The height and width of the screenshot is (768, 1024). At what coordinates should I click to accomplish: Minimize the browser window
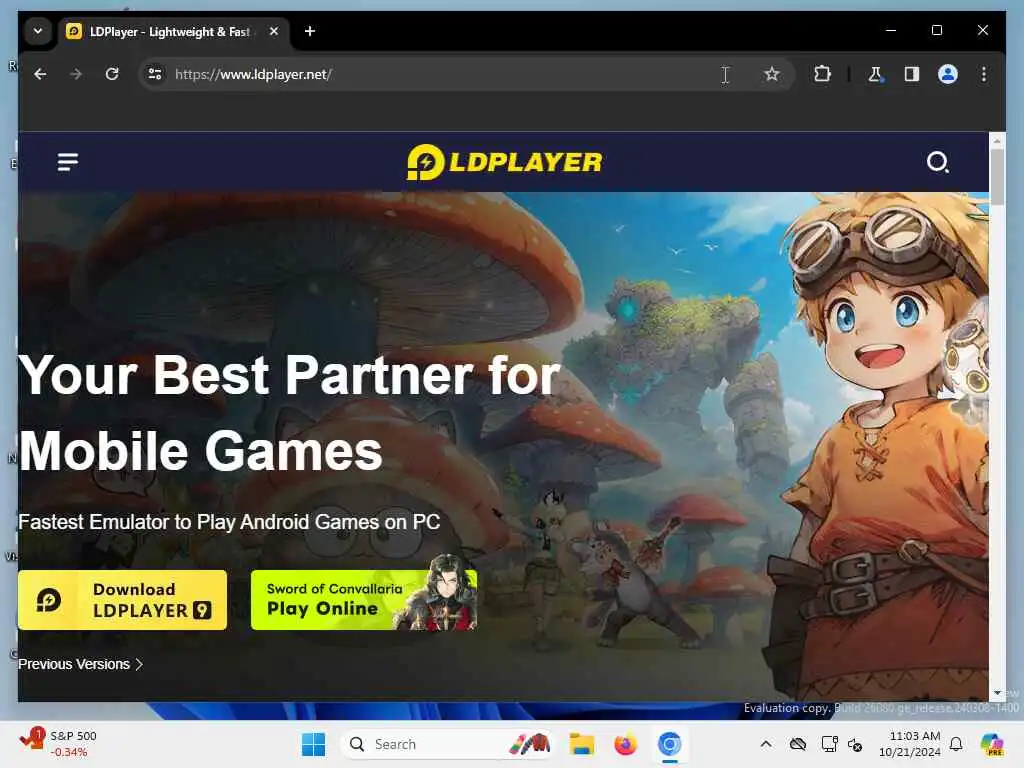(x=891, y=30)
